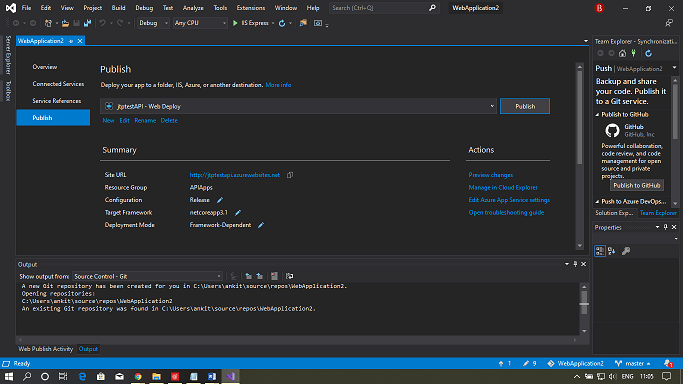Image resolution: width=683 pixels, height=384 pixels.
Task: Go to next message in Output toolbar
Action: pyautogui.click(x=260, y=276)
